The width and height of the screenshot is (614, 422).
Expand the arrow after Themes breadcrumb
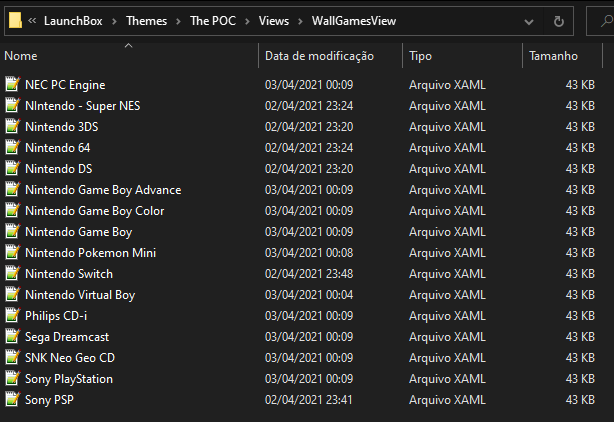[179, 21]
